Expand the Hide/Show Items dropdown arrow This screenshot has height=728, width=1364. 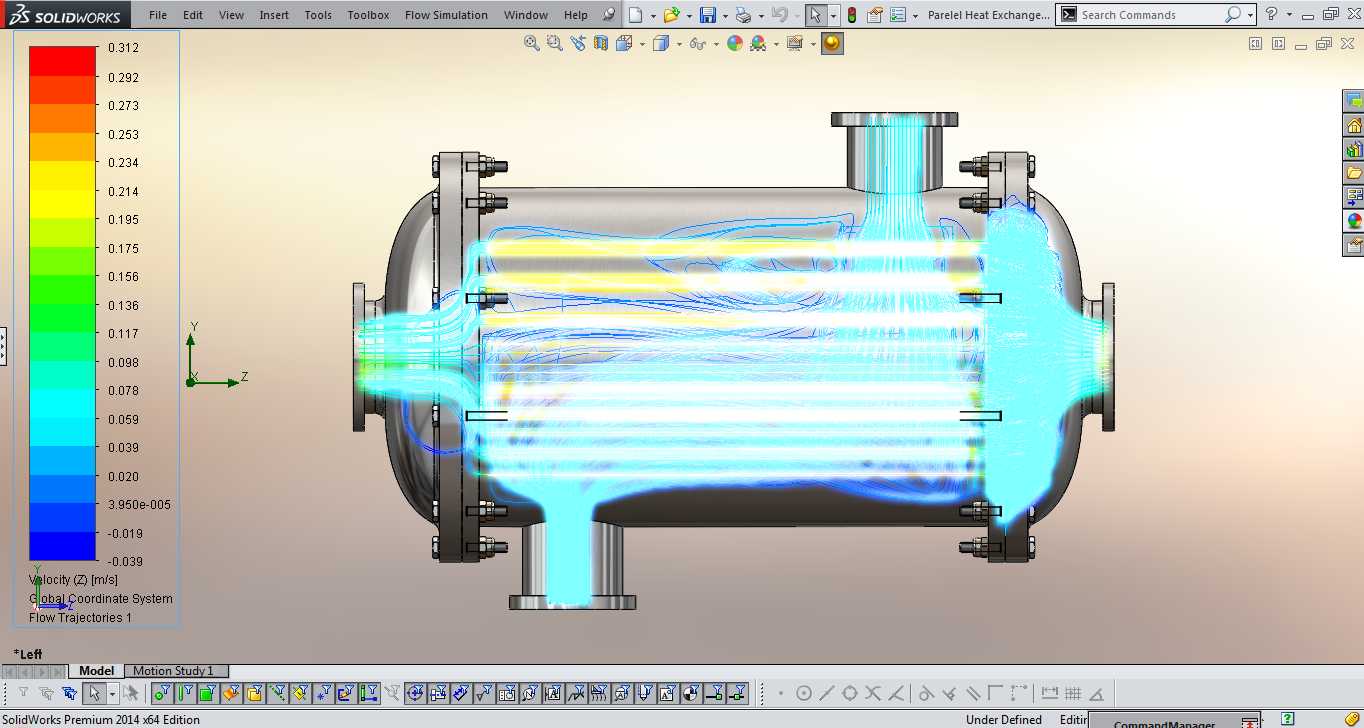click(716, 44)
